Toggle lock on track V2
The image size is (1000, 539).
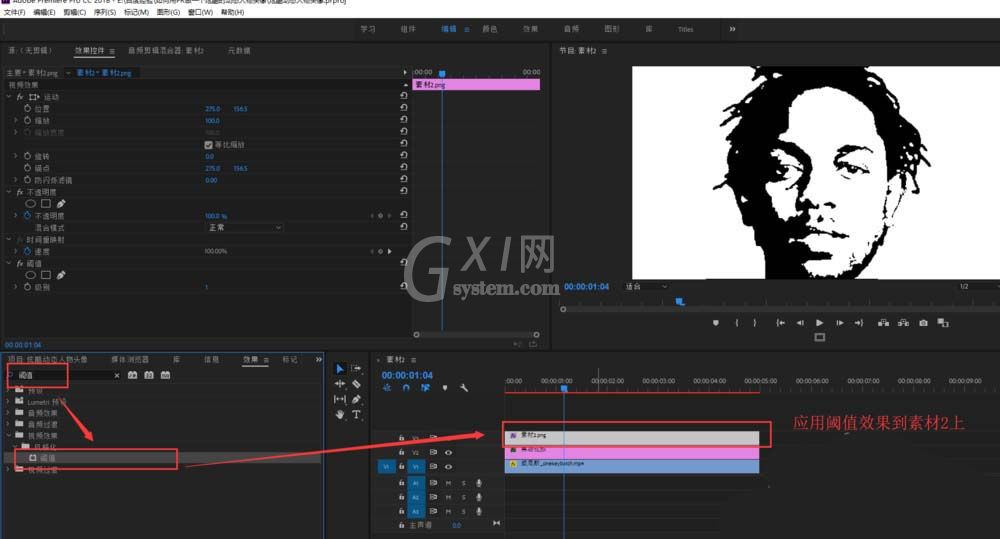coord(401,452)
